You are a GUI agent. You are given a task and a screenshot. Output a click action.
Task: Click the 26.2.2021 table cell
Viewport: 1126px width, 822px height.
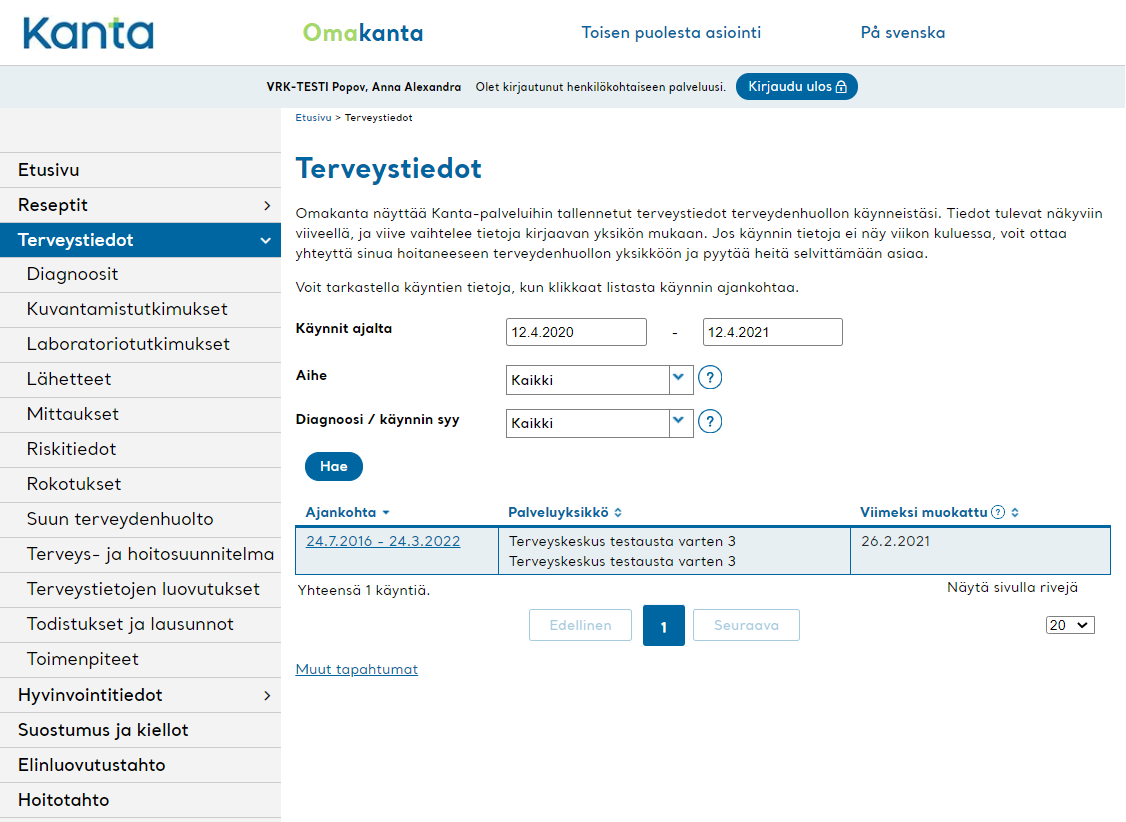tap(980, 551)
